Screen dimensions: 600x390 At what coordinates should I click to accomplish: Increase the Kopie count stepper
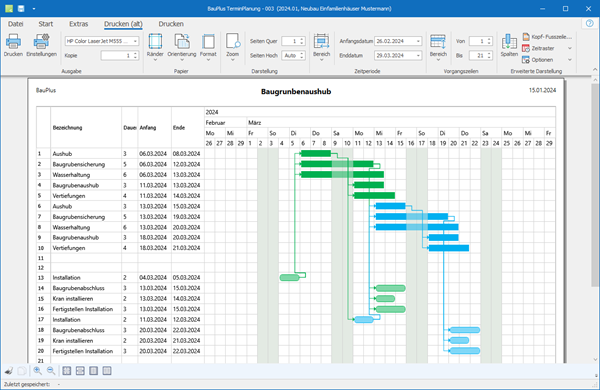(x=135, y=54)
